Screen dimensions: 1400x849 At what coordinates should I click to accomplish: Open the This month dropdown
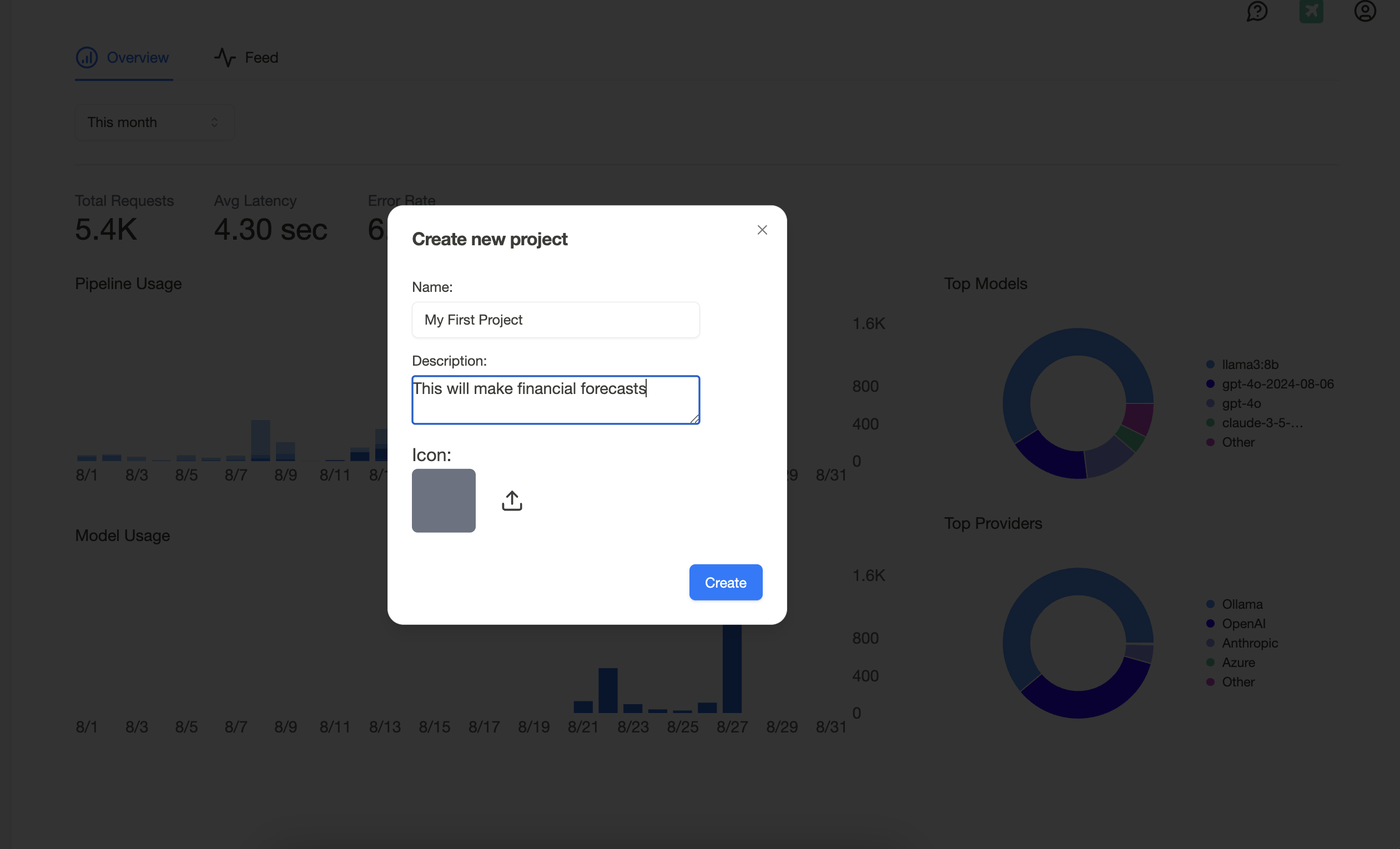154,122
